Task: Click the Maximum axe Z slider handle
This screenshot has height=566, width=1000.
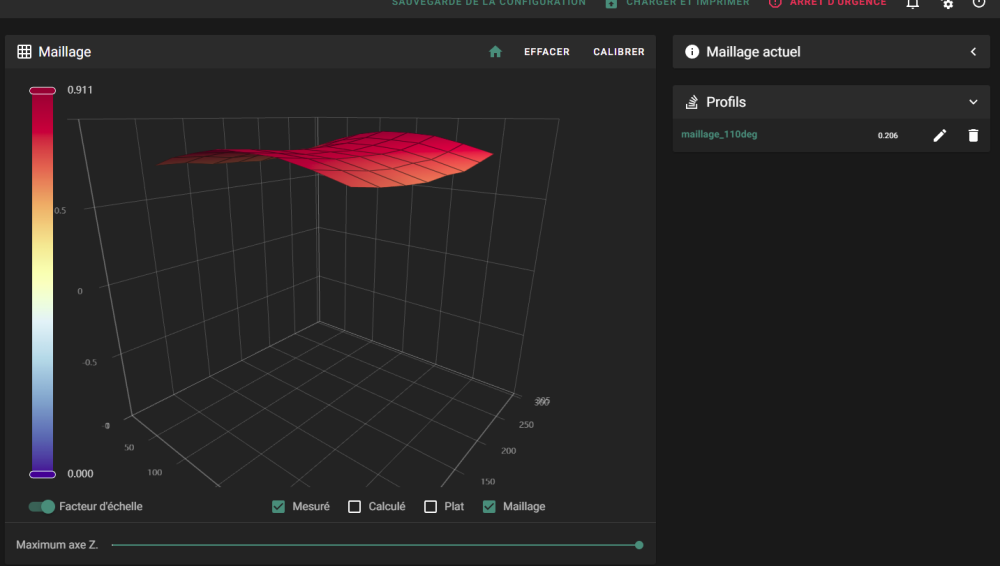Action: [x=639, y=545]
